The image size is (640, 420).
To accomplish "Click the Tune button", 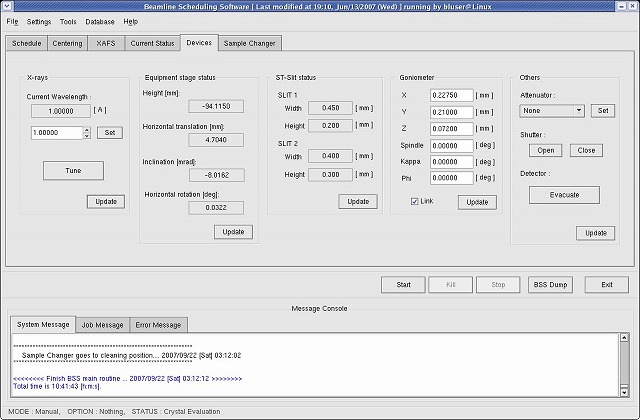I will pos(73,171).
